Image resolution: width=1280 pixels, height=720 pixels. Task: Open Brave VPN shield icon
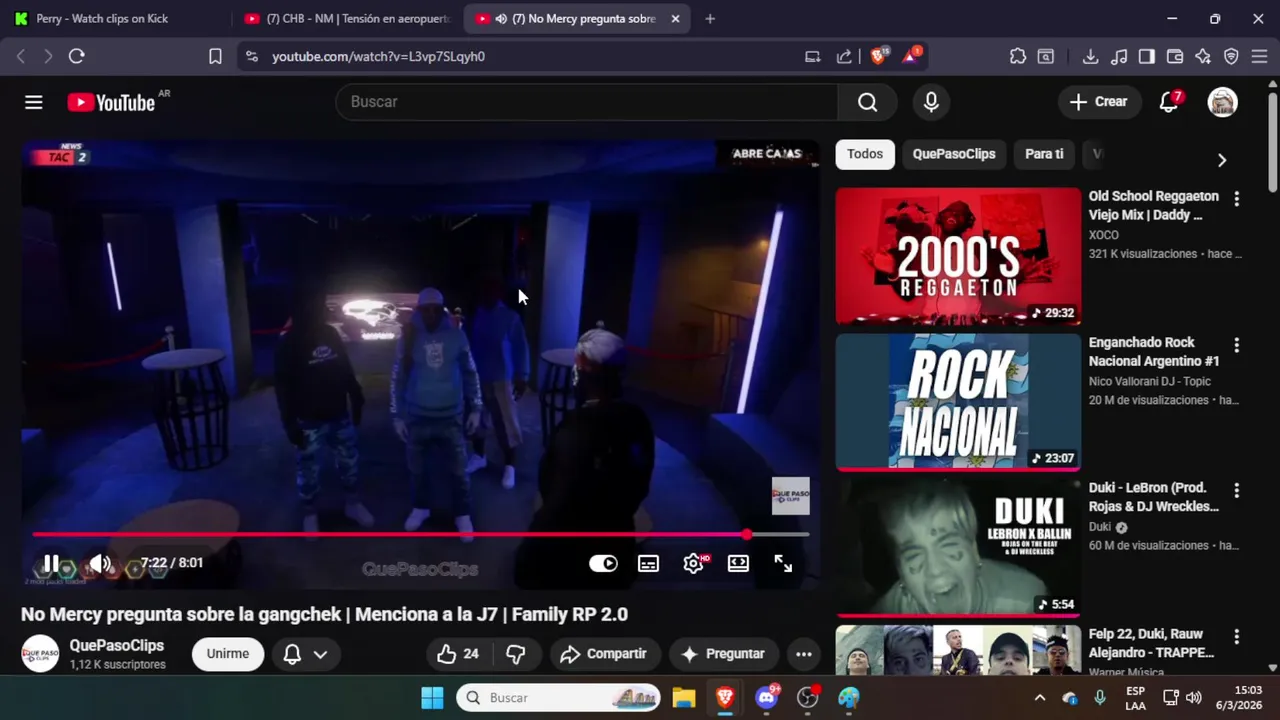pos(1231,56)
